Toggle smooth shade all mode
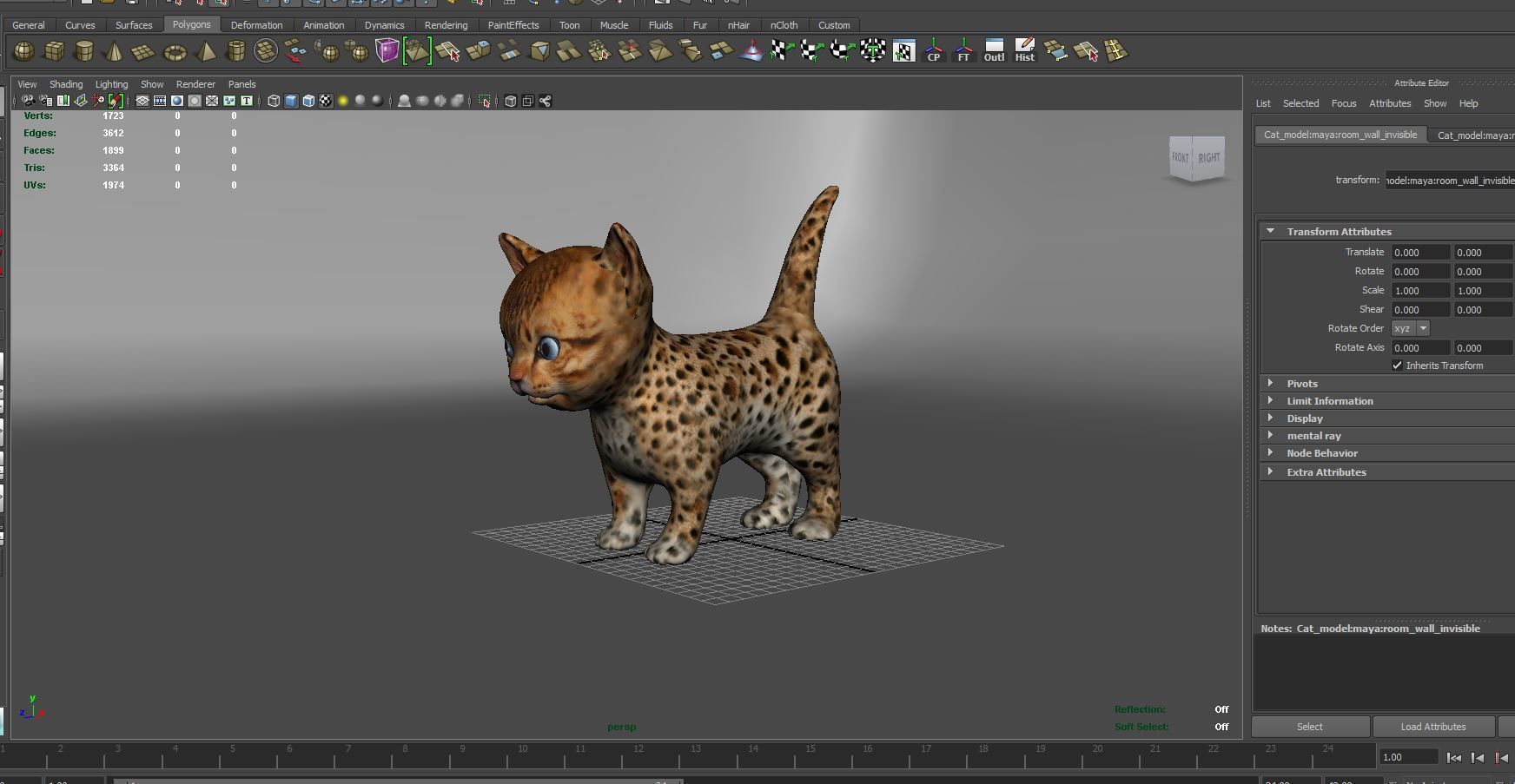 291,101
